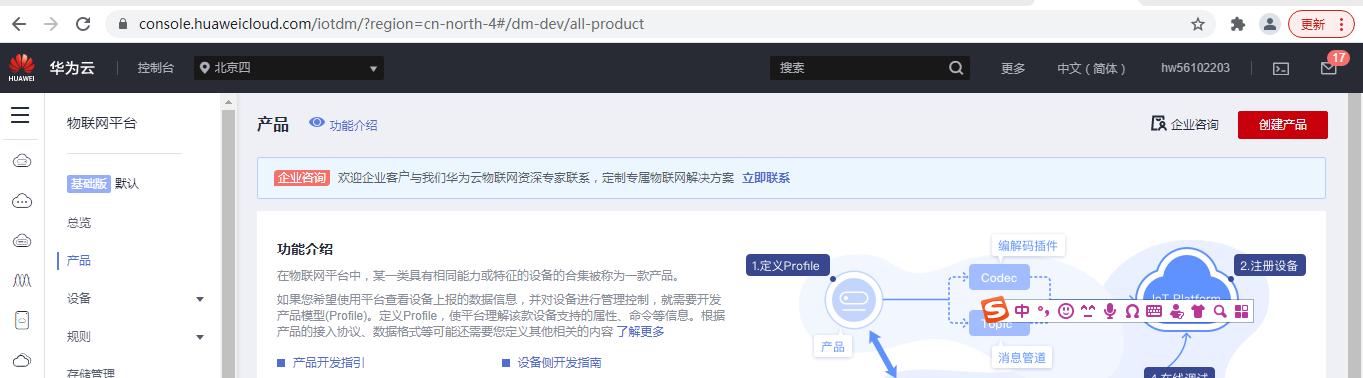The height and width of the screenshot is (378, 1363).
Task: Open the 设备侧开发指南 link
Action: tap(559, 362)
